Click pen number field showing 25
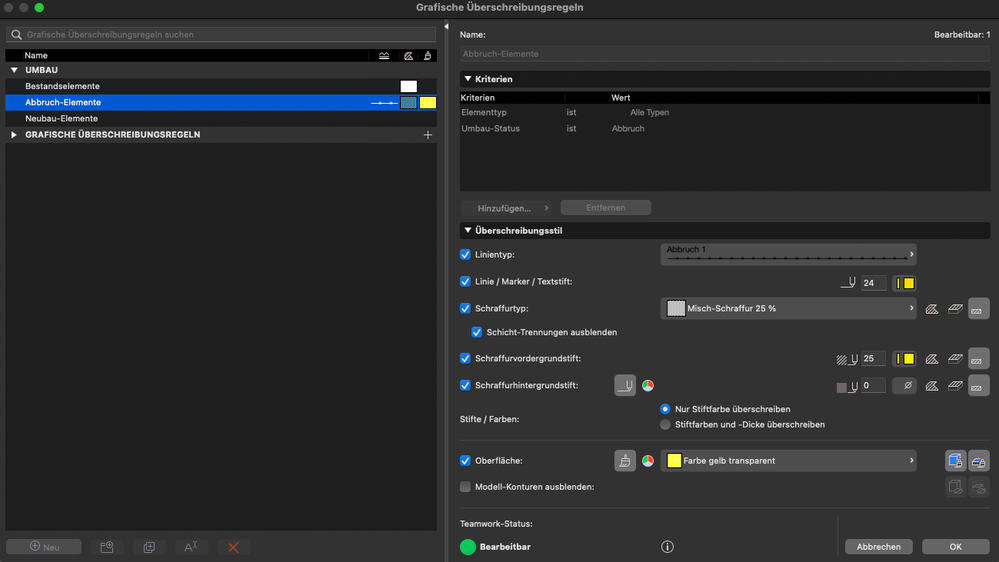 pos(873,359)
